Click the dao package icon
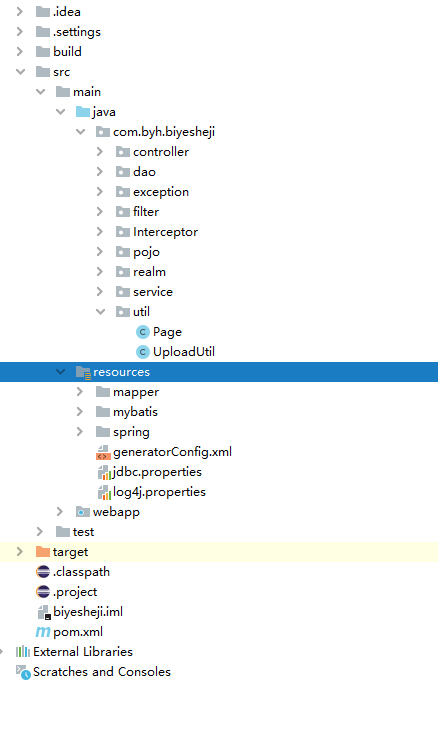The image size is (438, 733). point(122,172)
